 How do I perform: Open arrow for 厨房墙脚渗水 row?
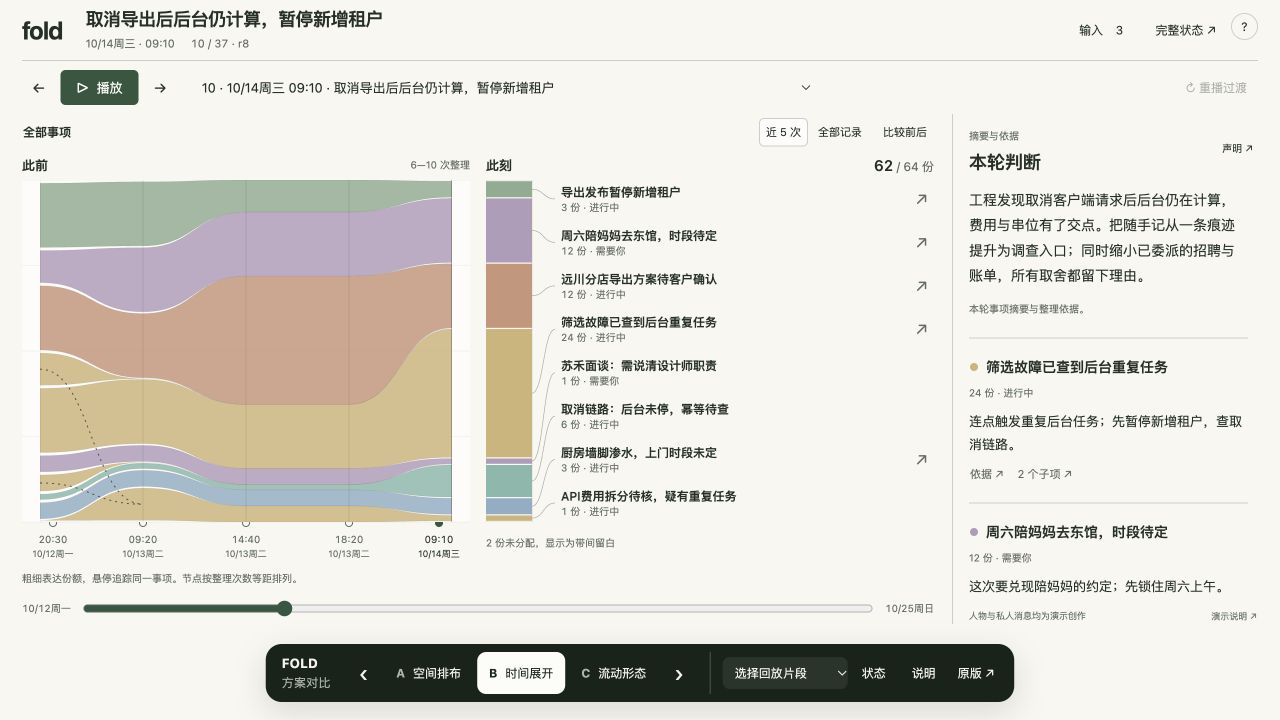click(921, 460)
